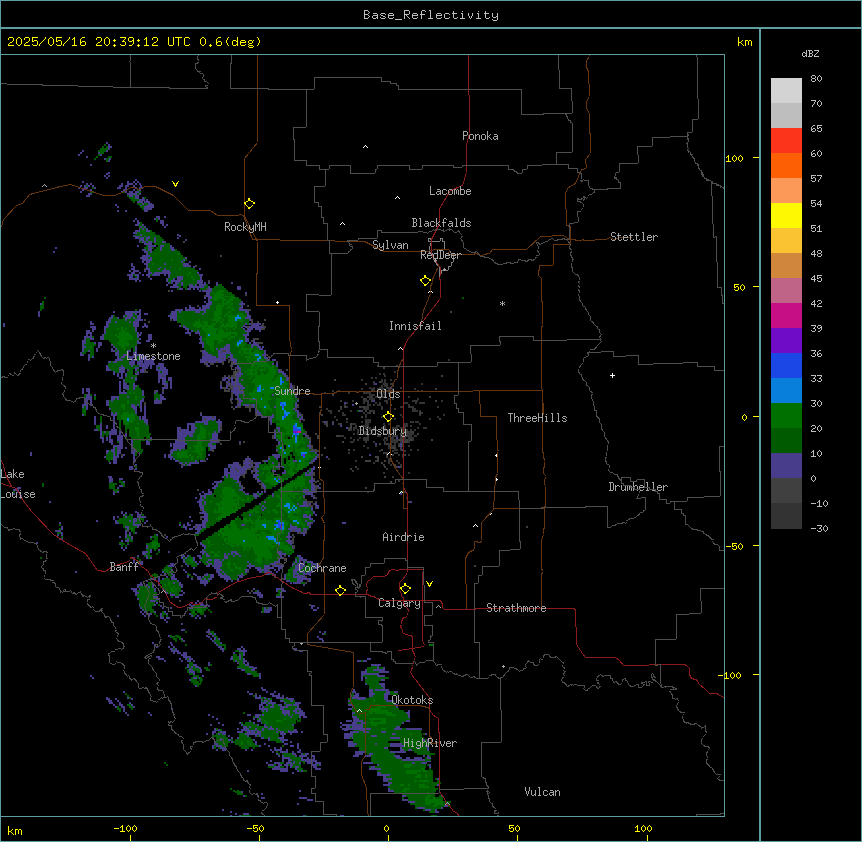Select the Lacombe label on the map
The width and height of the screenshot is (862, 842).
pos(450,191)
